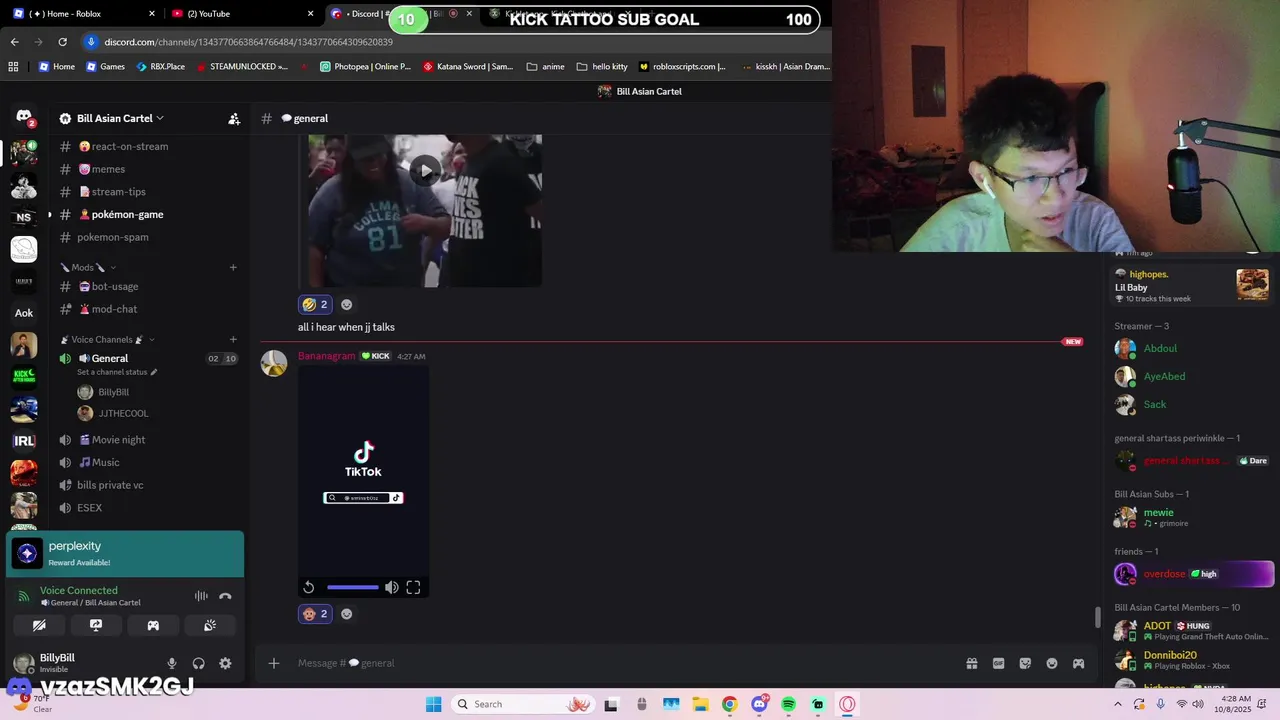The width and height of the screenshot is (1280, 720).
Task: Open Discord direct messages home icon
Action: (x=24, y=118)
